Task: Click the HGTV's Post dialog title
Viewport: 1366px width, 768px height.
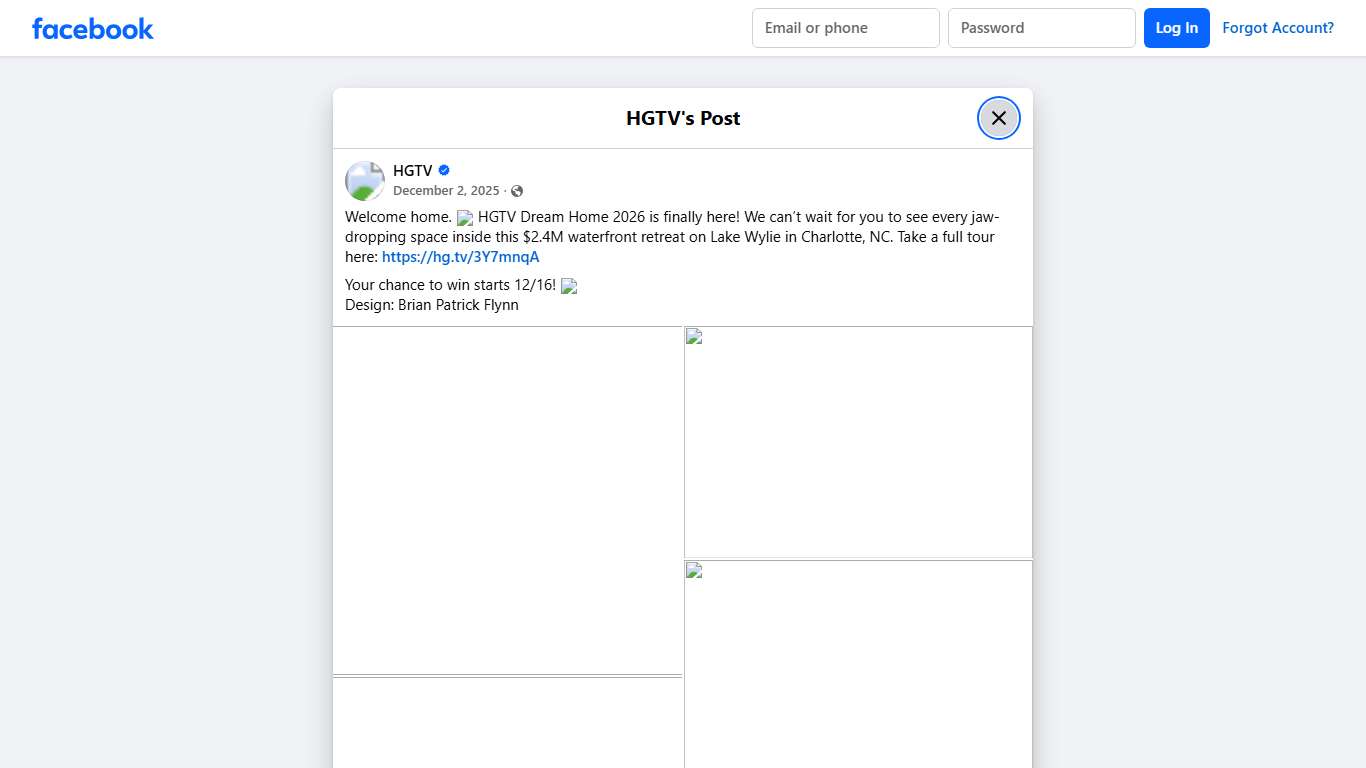Action: point(682,117)
